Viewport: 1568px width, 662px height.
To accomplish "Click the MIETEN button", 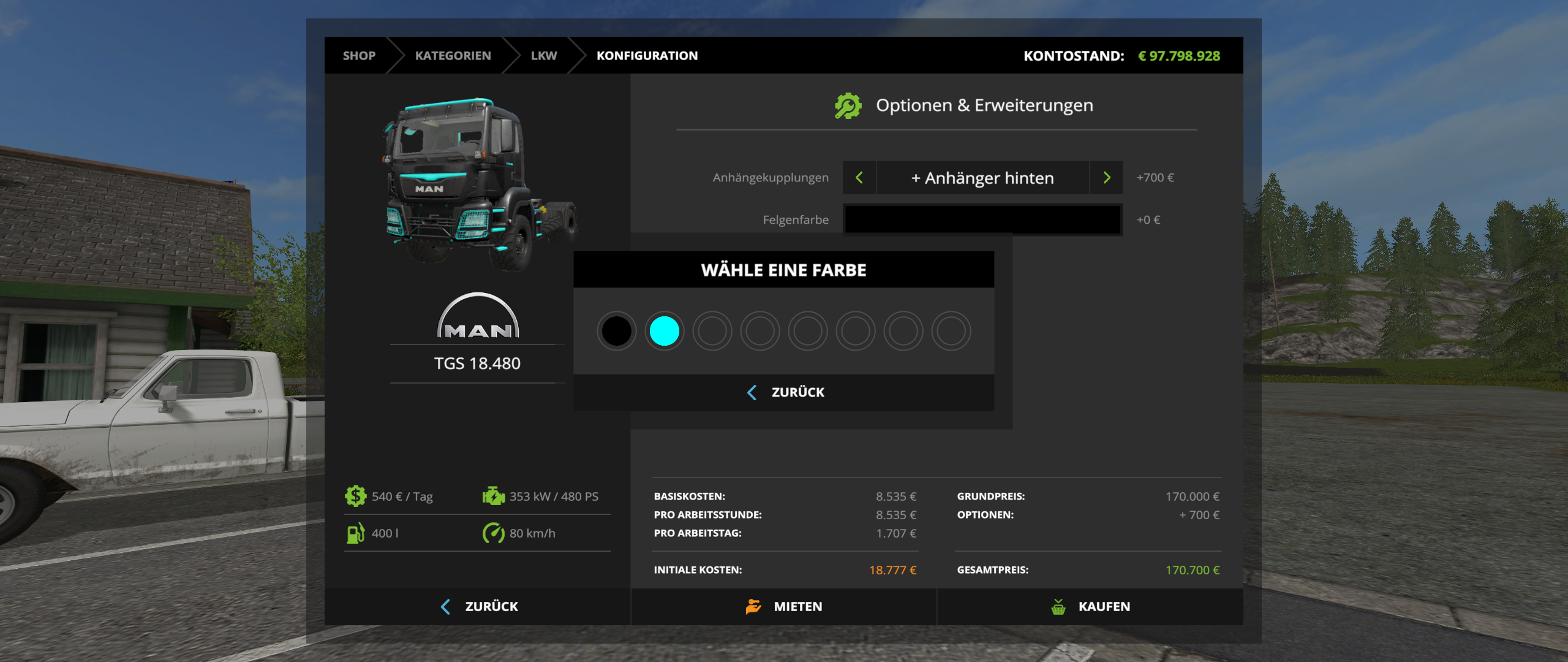I will pos(784,607).
